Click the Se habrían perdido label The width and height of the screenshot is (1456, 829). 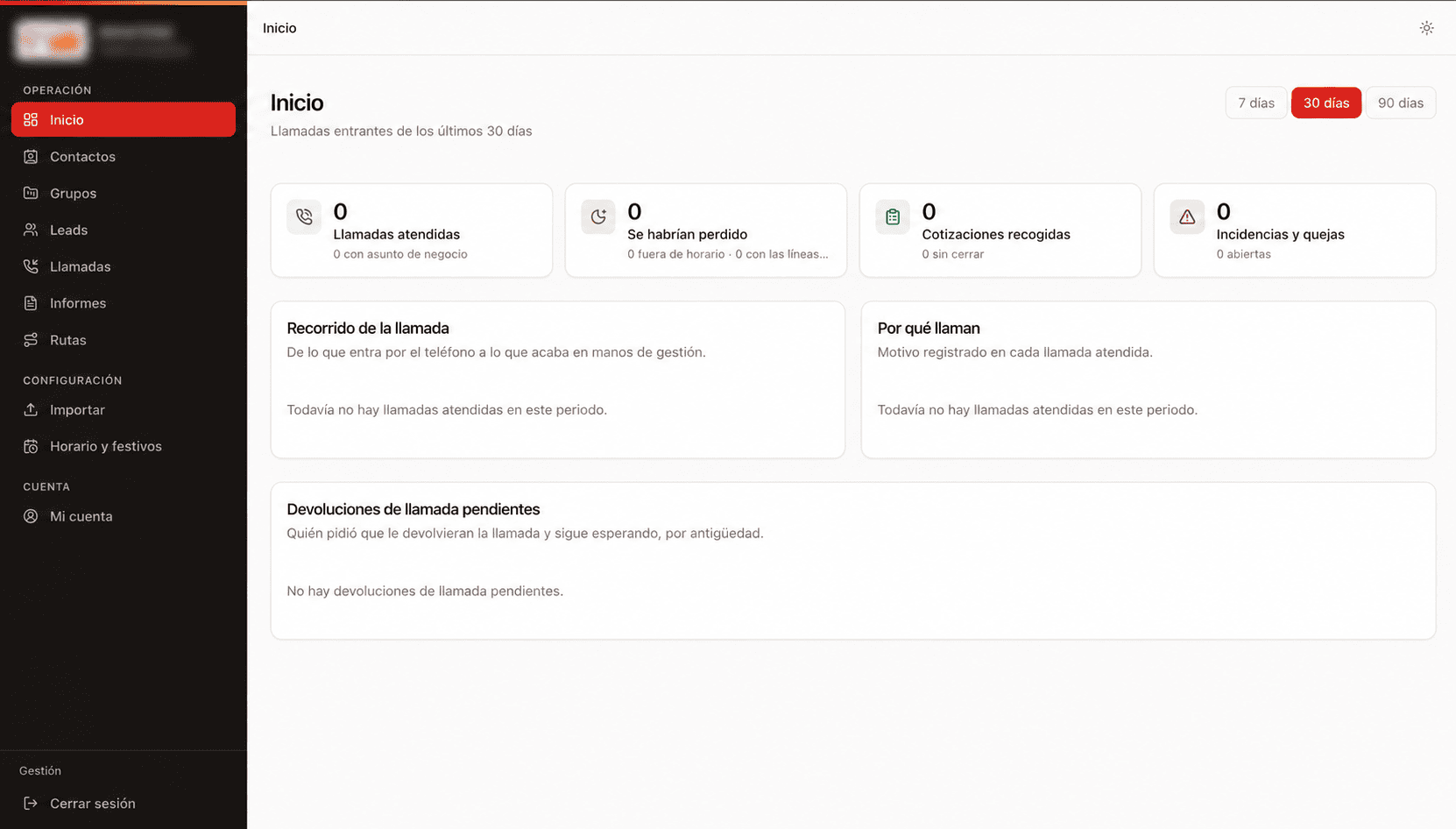click(x=687, y=234)
